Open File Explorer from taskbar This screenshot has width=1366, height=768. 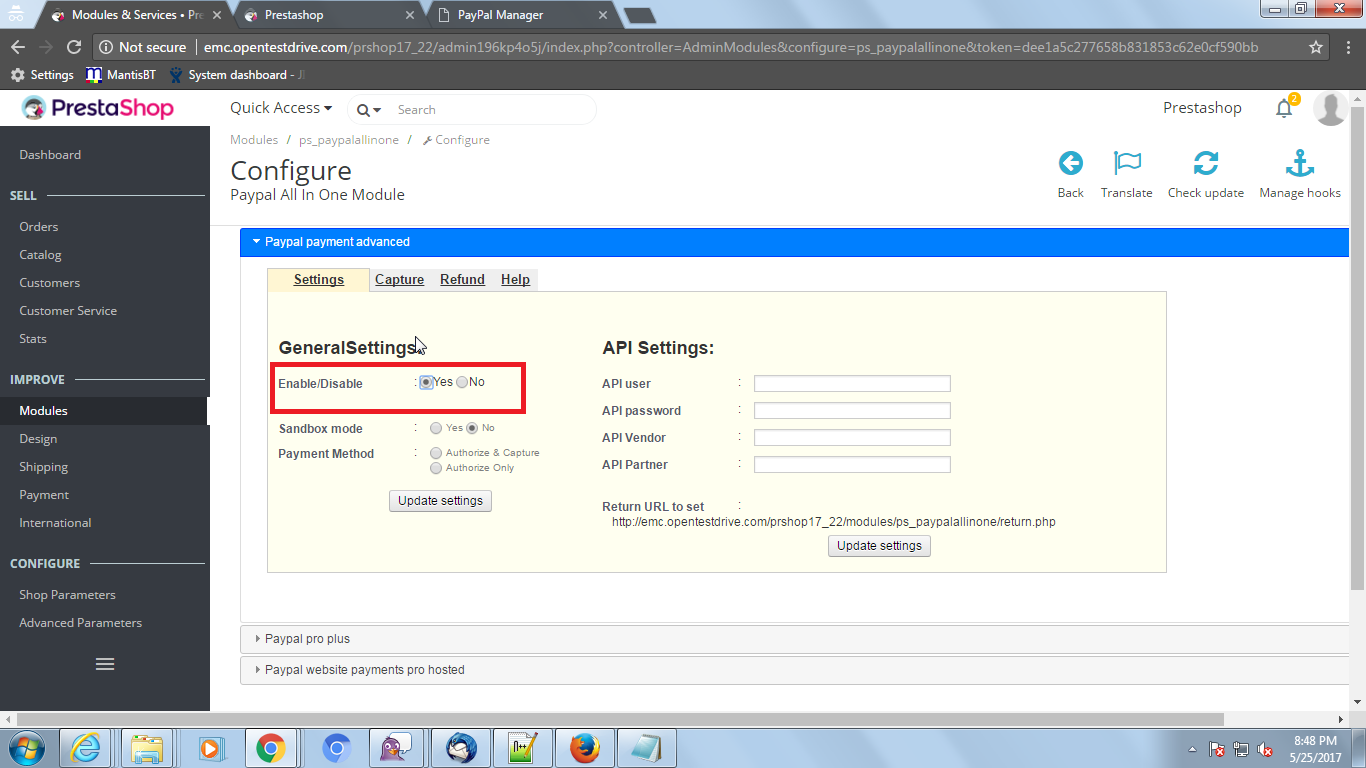147,748
